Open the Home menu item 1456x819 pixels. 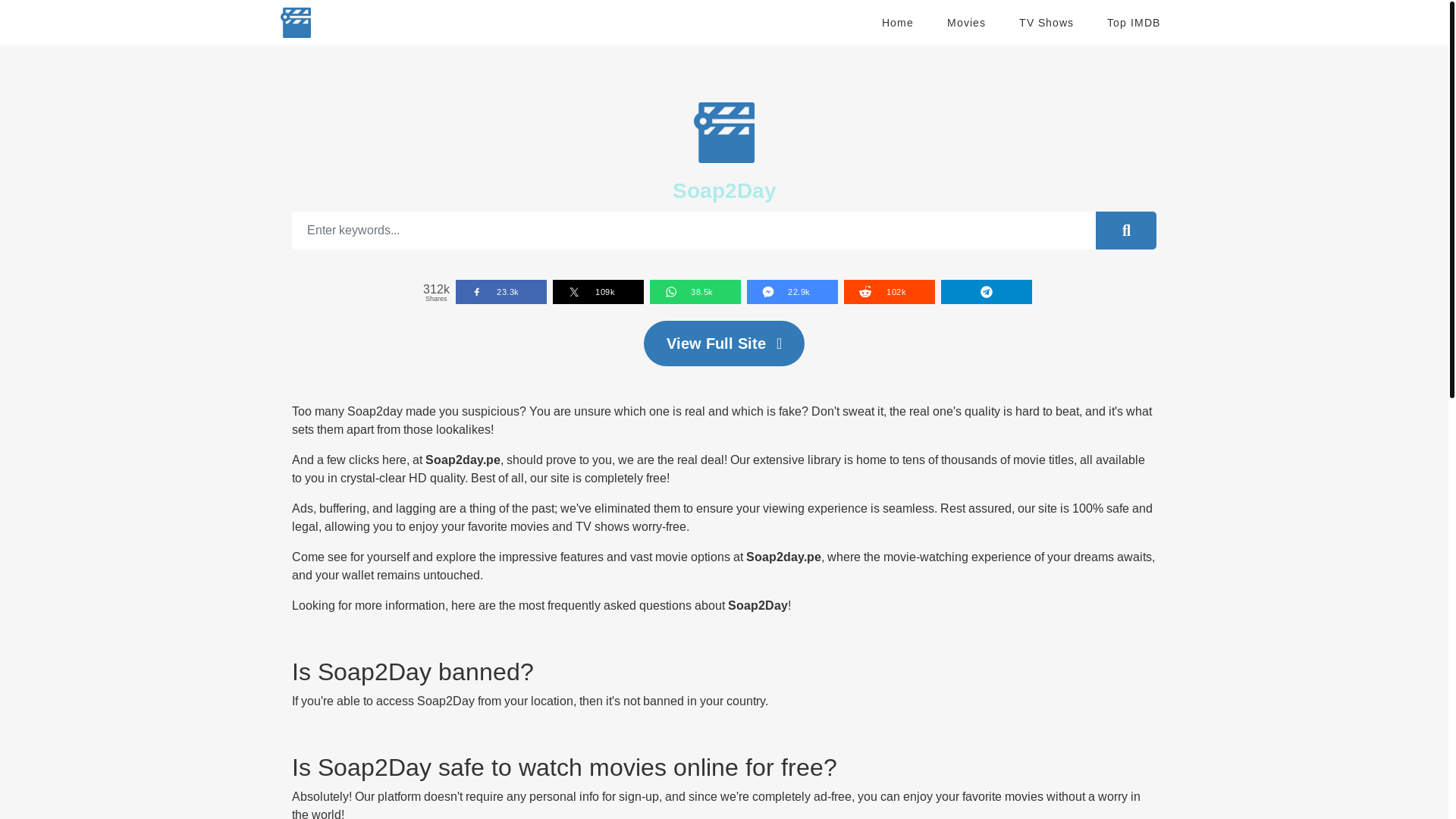[x=897, y=23]
